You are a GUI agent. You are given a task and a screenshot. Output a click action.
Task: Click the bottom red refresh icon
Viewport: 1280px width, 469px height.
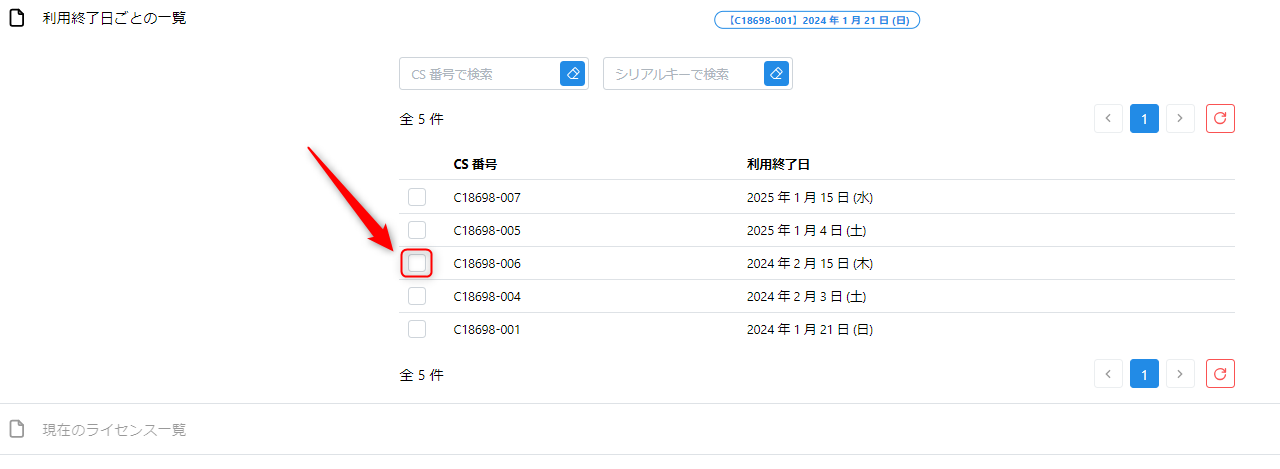coord(1220,374)
